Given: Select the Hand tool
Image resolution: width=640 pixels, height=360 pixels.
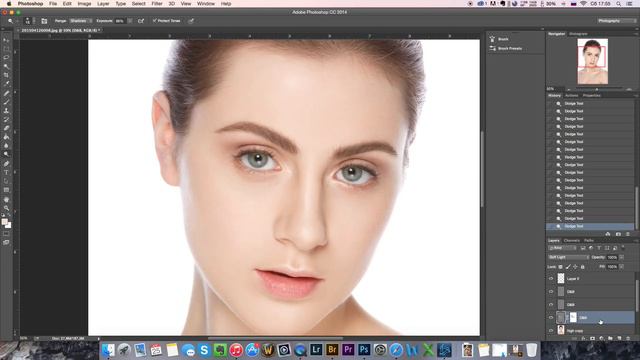Looking at the screenshot, I should pyautogui.click(x=6, y=200).
